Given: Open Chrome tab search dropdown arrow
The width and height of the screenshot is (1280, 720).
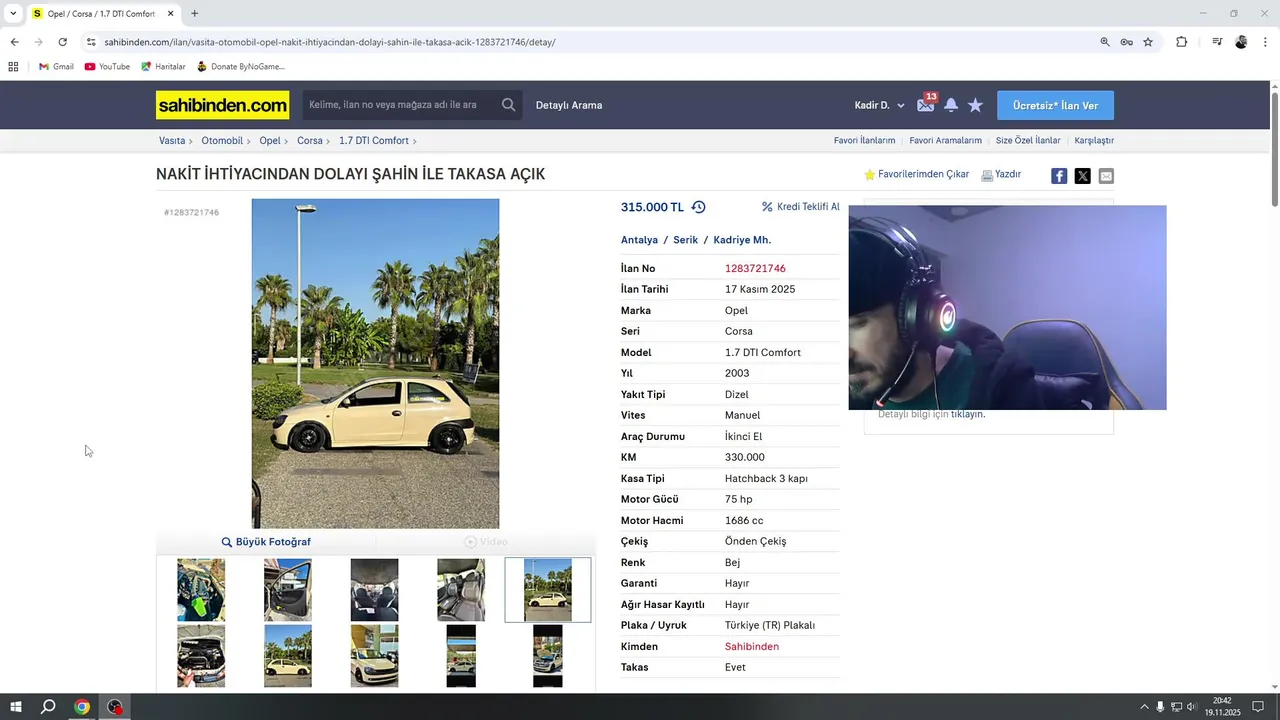Looking at the screenshot, I should (12, 14).
